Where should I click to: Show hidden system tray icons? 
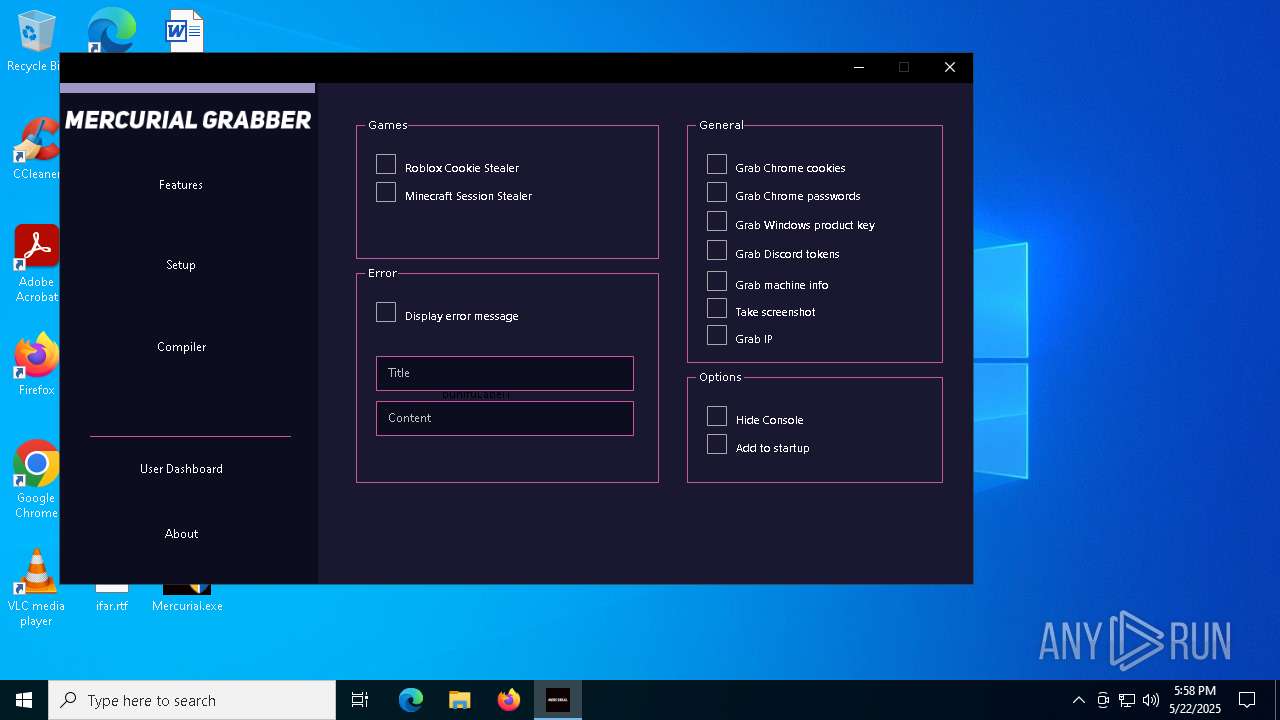coord(1078,700)
